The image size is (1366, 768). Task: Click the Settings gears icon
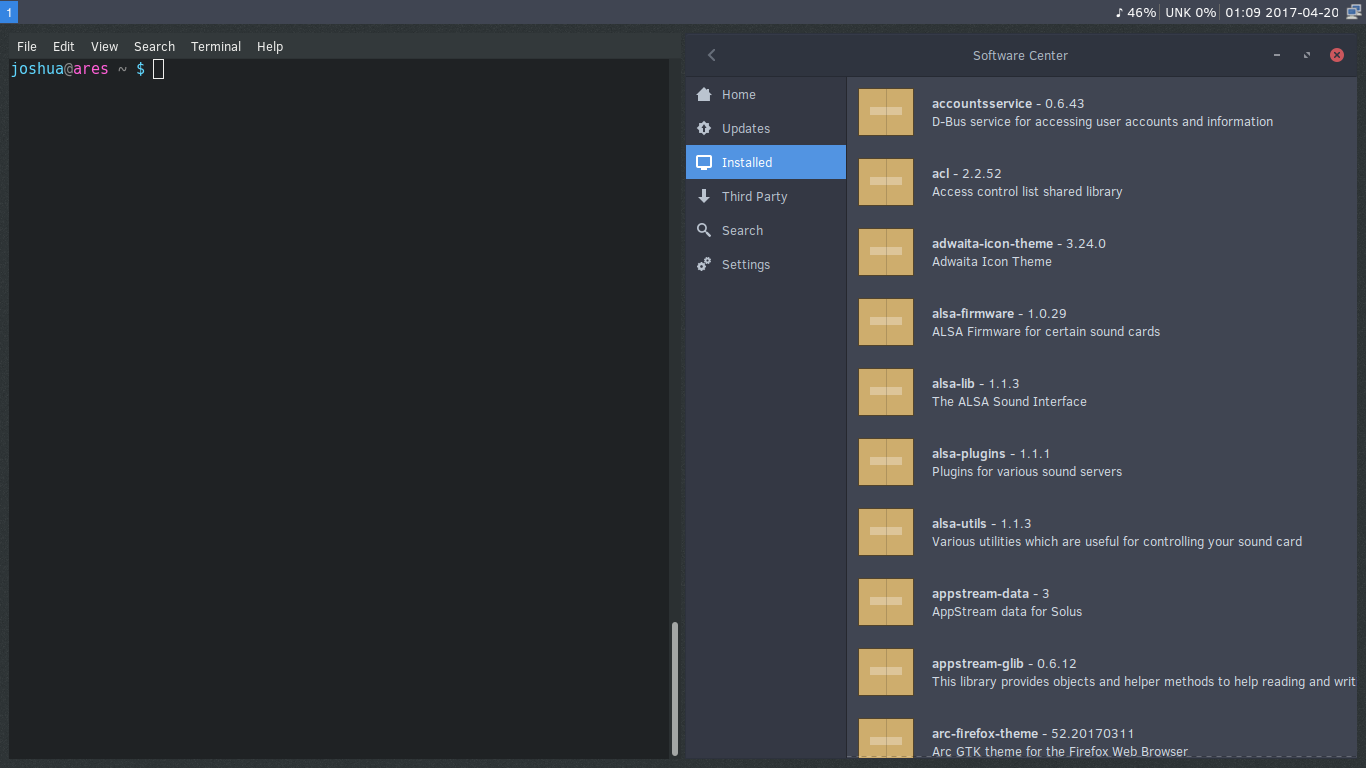coord(704,264)
